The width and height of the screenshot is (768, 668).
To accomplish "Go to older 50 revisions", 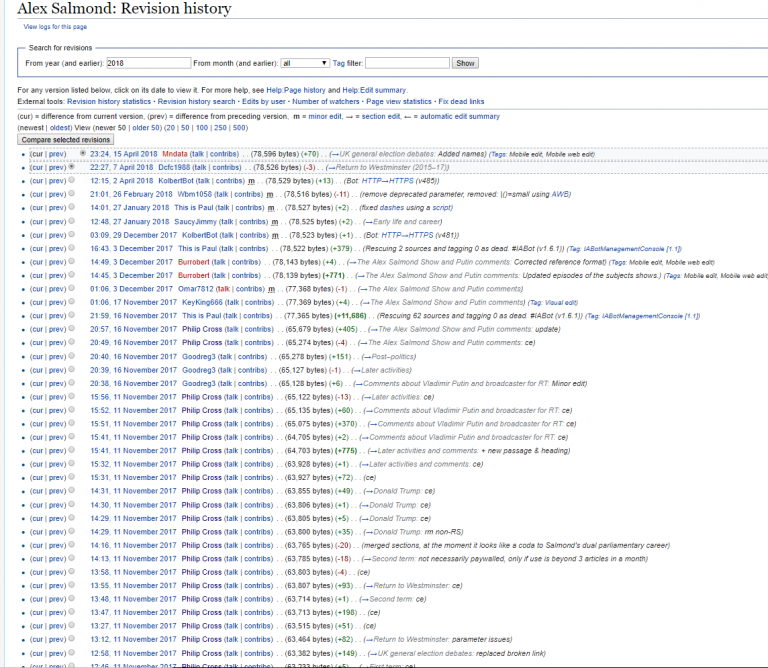I will click(x=144, y=128).
